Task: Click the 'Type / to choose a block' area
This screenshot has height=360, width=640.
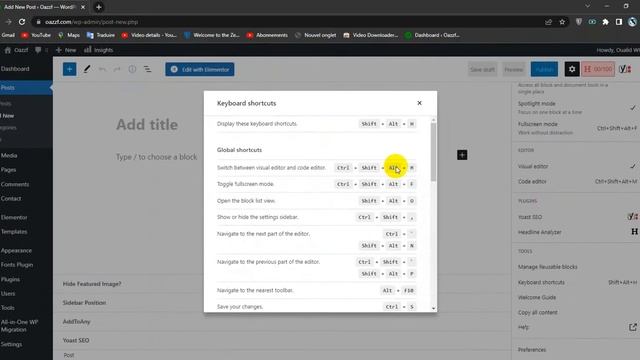Action: coord(156,157)
